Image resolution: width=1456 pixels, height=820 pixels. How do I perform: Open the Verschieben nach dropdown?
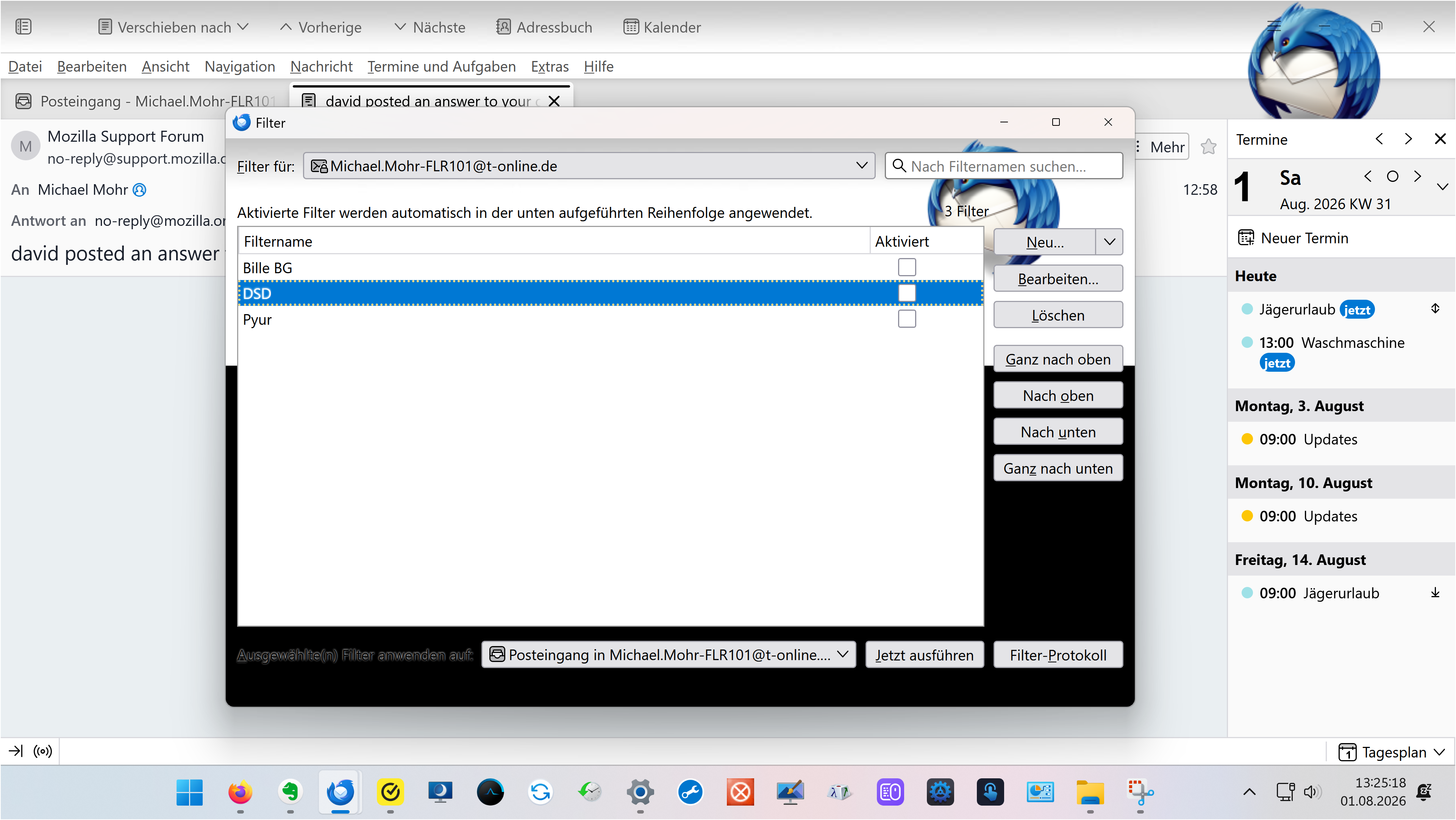click(x=173, y=27)
